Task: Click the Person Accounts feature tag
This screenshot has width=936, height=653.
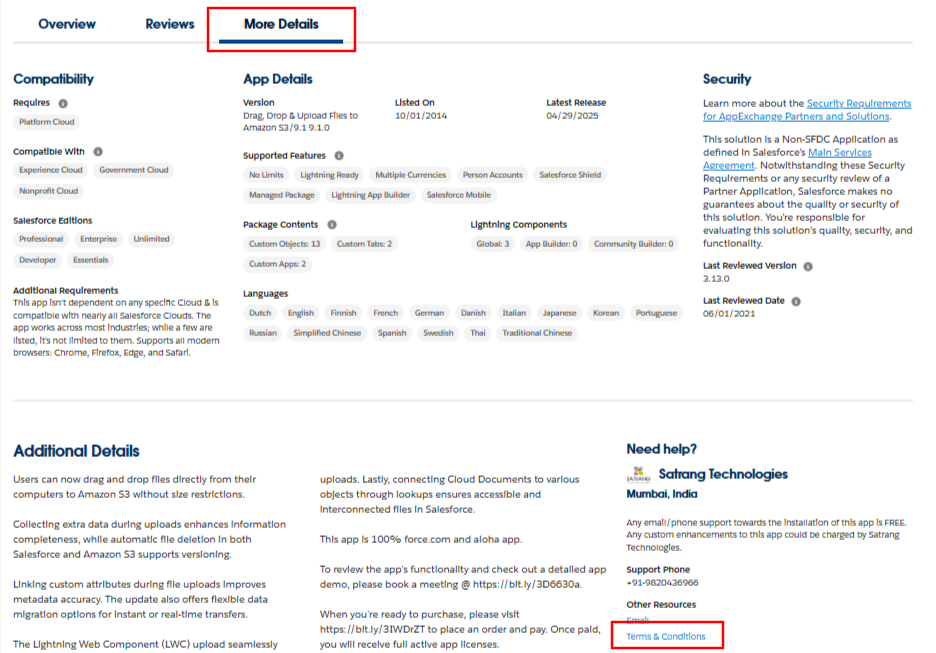Action: [x=492, y=175]
